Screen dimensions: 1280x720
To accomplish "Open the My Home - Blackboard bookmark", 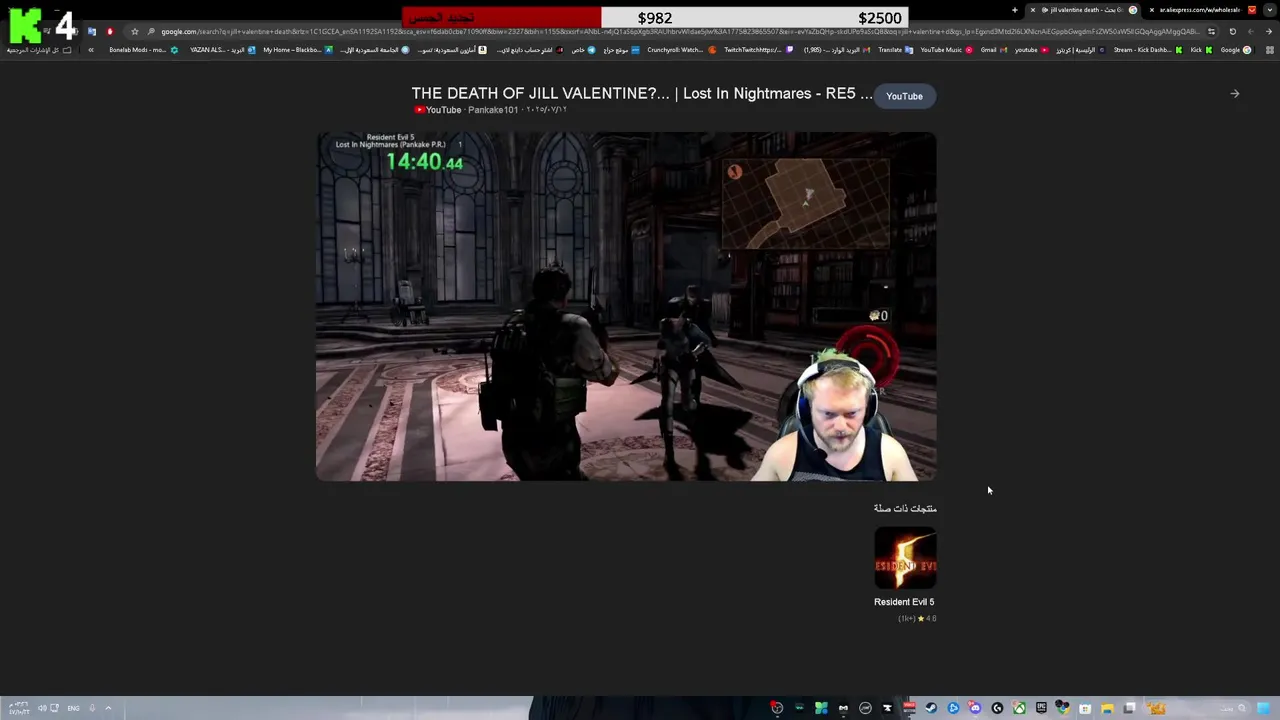I will tap(297, 50).
